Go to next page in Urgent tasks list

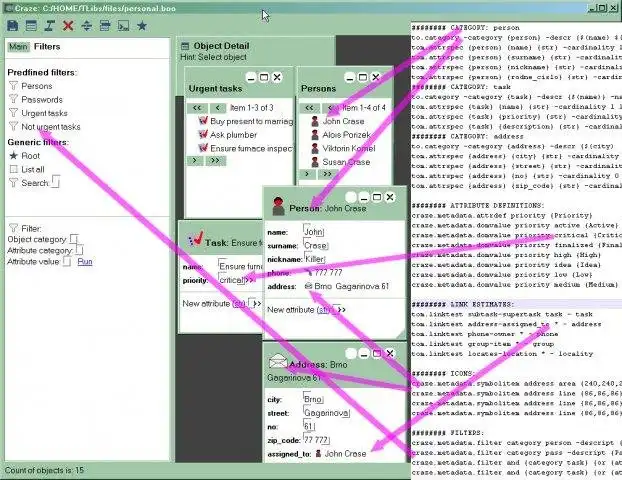[195, 161]
